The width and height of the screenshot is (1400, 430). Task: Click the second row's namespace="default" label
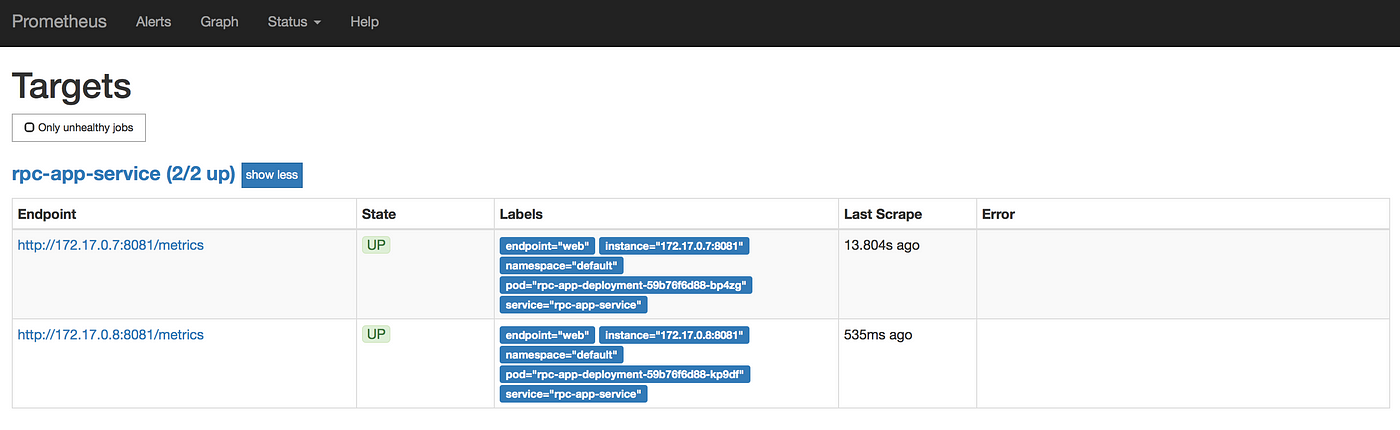[x=562, y=355]
